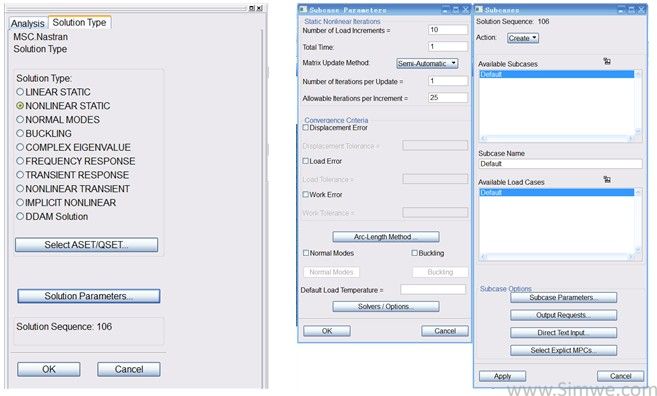657x396 pixels.
Task: Choose DDAM Solution option
Action: [x=52, y=216]
